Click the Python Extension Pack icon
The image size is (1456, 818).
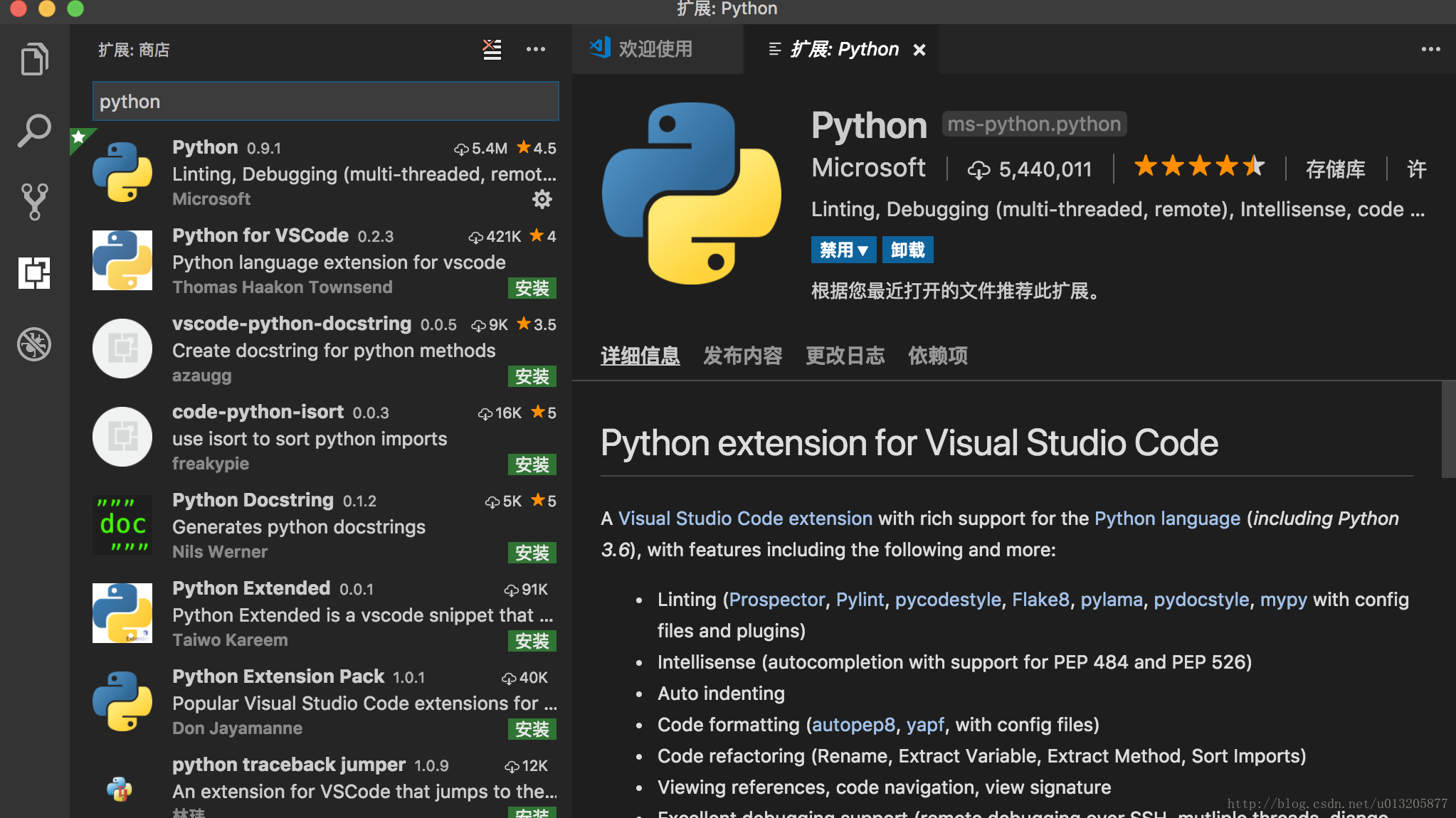(122, 701)
